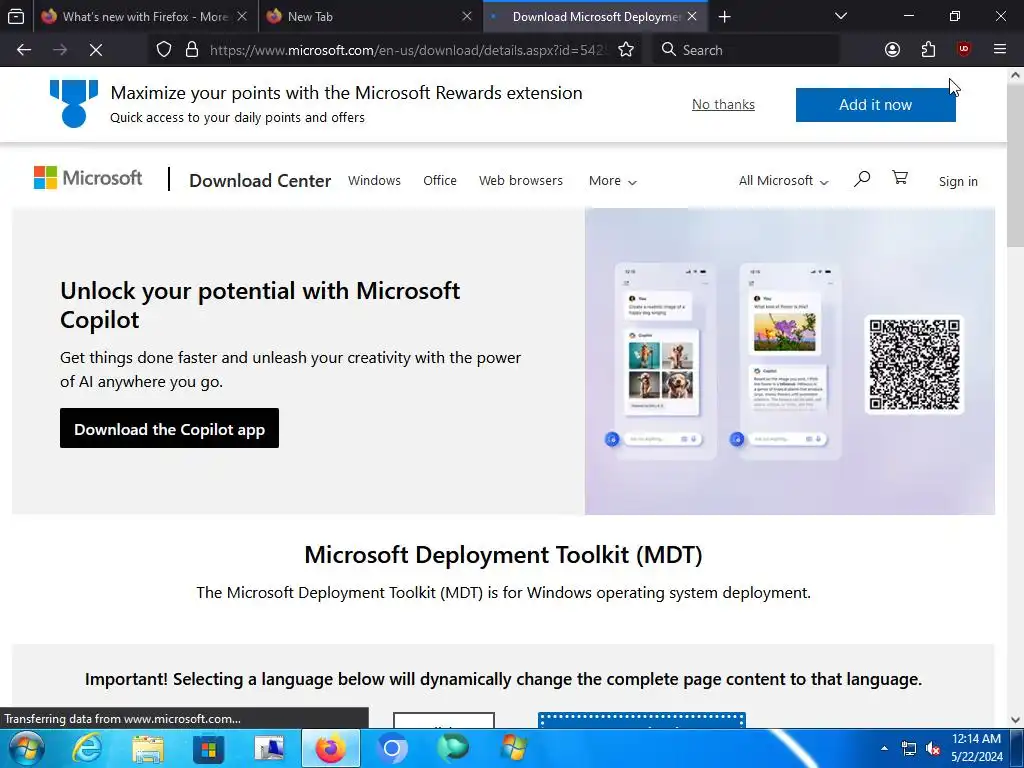Click the Microsoft Deployment Toolkit (MDT) heading

tap(504, 554)
